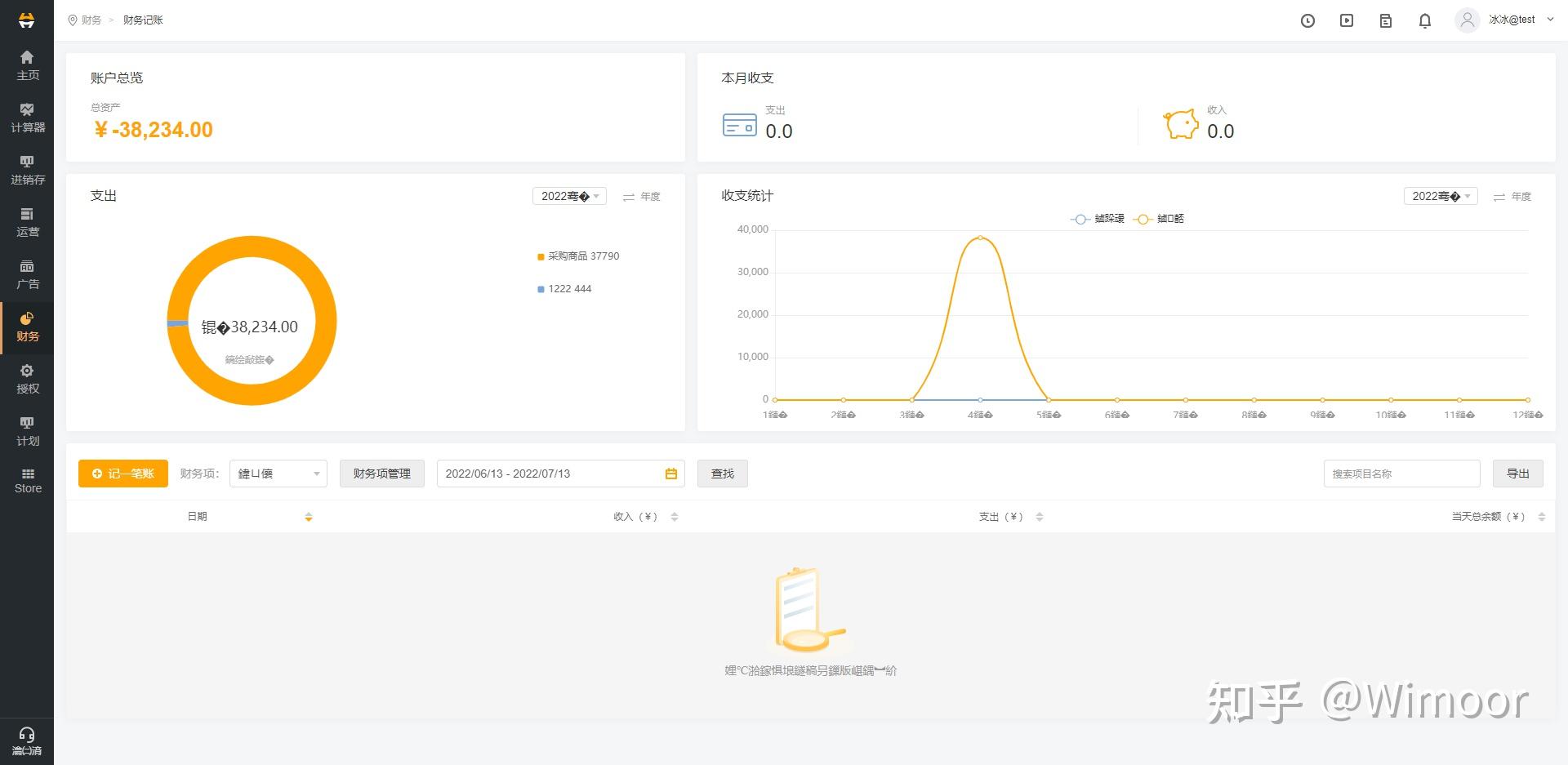Open 计算器 calculator in sidebar
This screenshot has height=765, width=1568.
27,118
